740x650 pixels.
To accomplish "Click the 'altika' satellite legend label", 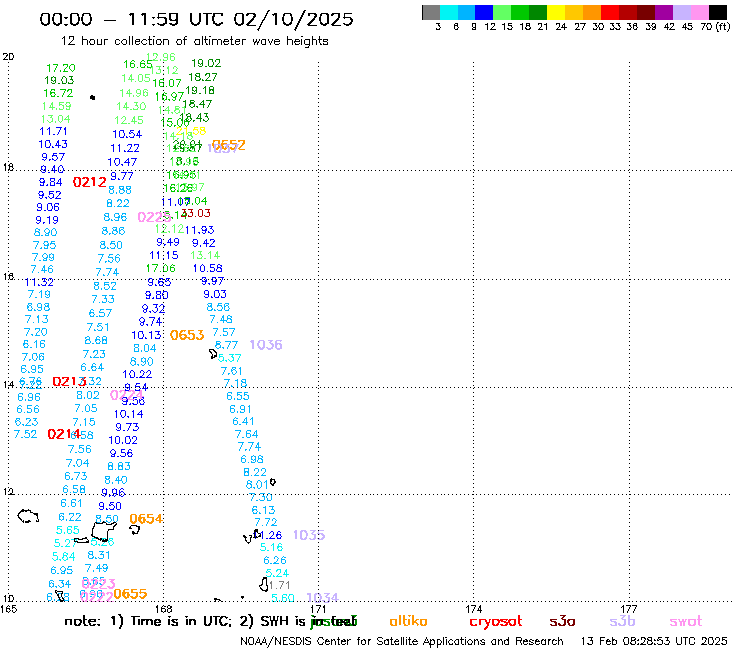I will [408, 621].
